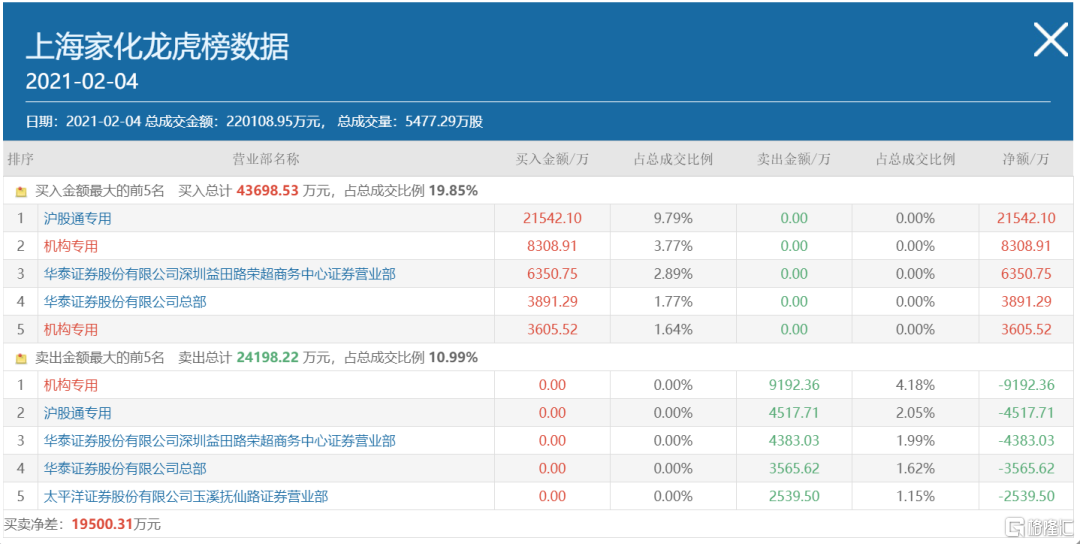Click the 总成交量：5477.29万股 text

click(x=410, y=122)
